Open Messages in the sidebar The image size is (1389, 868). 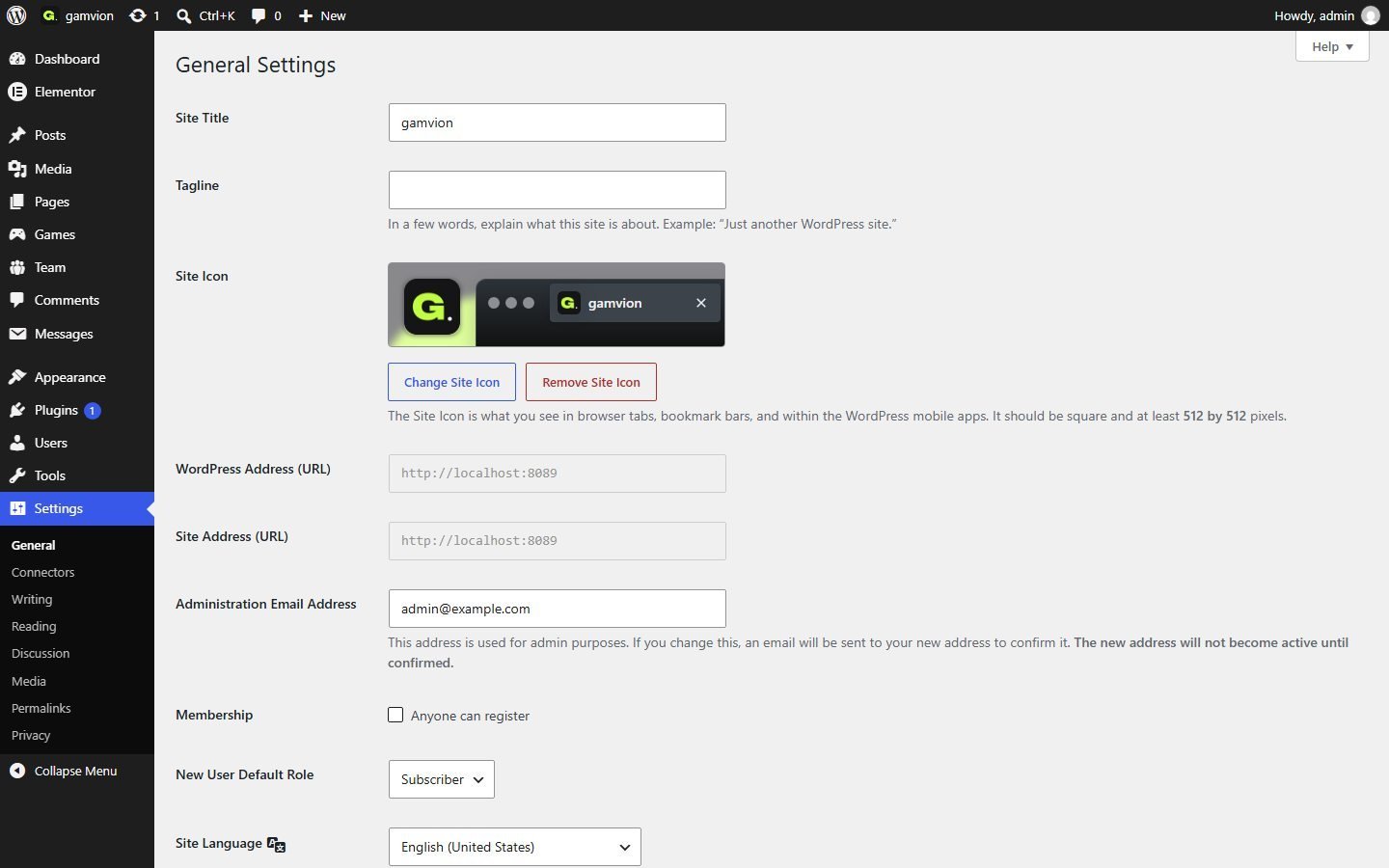pyautogui.click(x=77, y=334)
